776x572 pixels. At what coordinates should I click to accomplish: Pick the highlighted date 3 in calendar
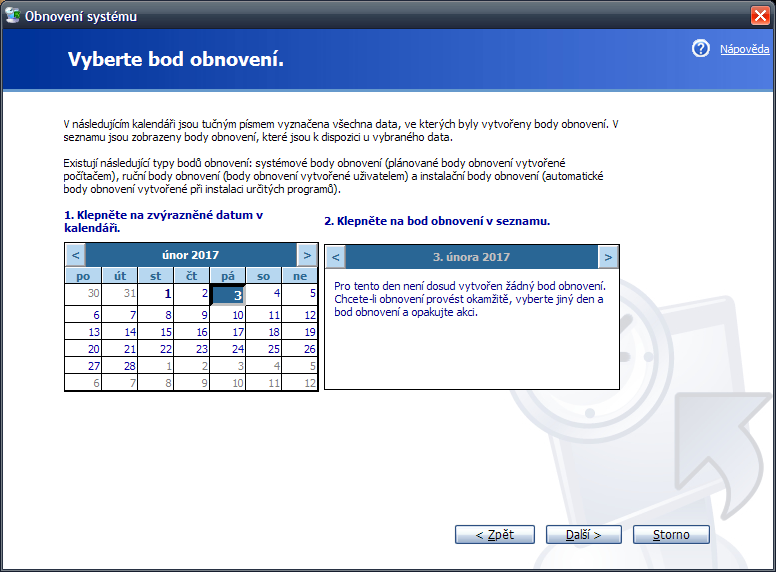pos(236,295)
